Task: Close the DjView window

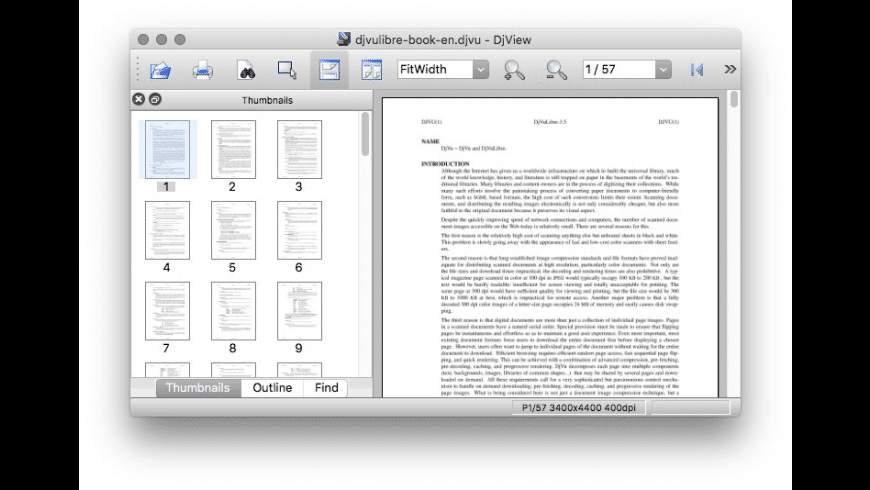Action: point(143,39)
